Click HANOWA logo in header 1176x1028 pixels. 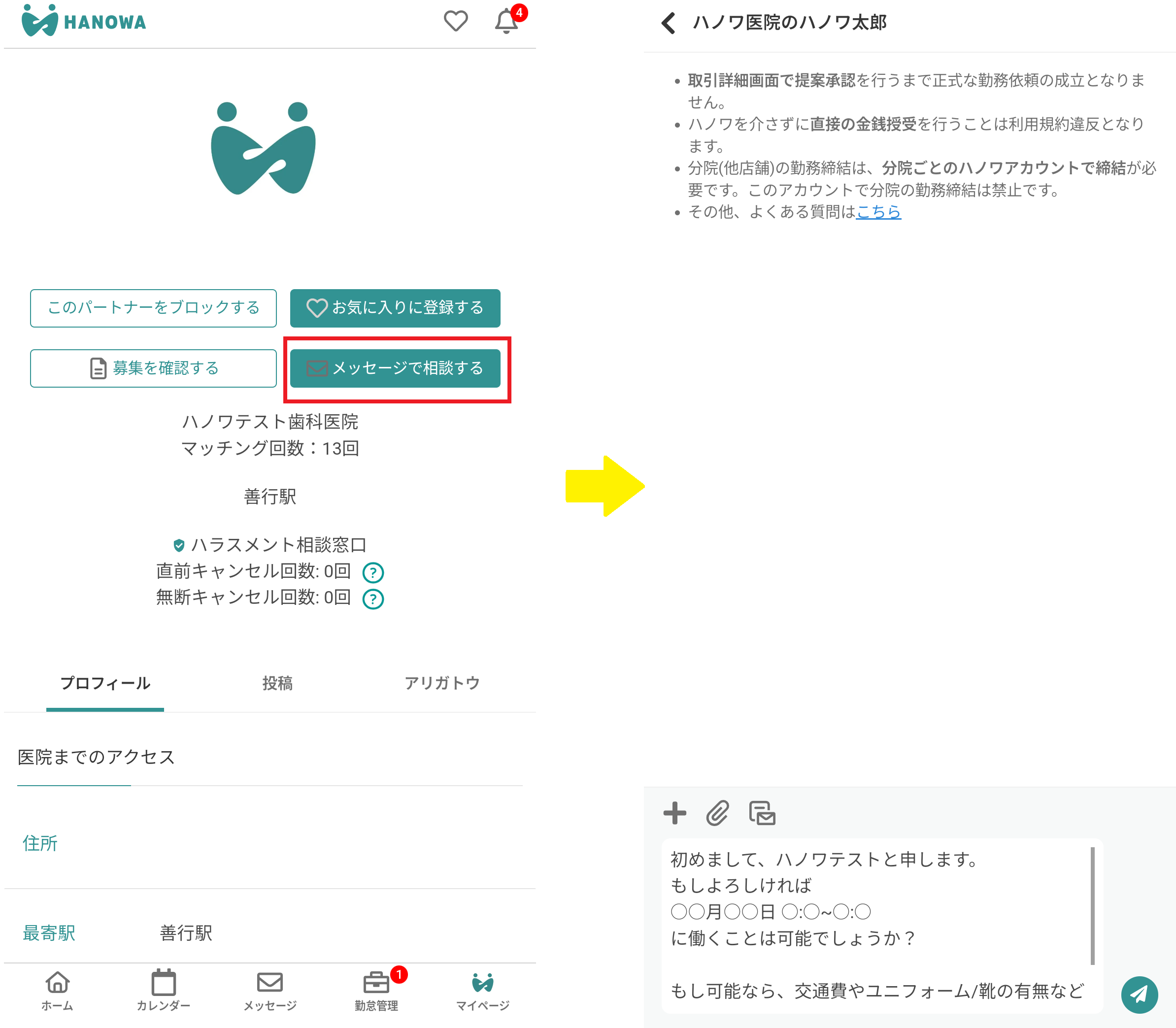[x=84, y=21]
